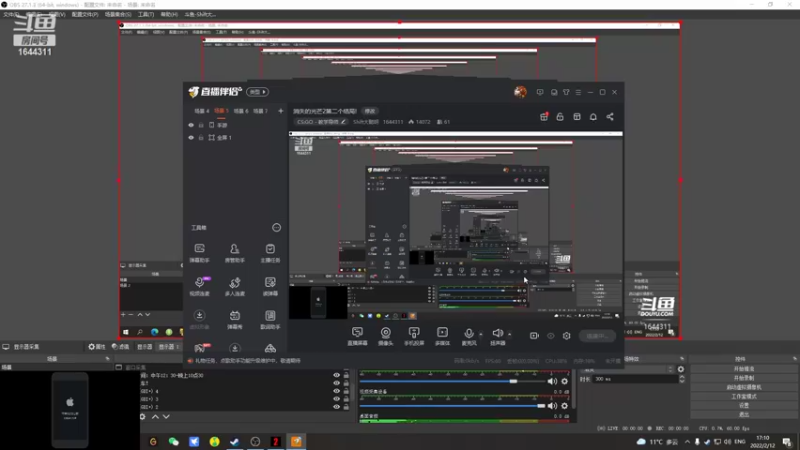Mute the second OBS audio mixer track
This screenshot has width=800, height=450.
click(552, 406)
